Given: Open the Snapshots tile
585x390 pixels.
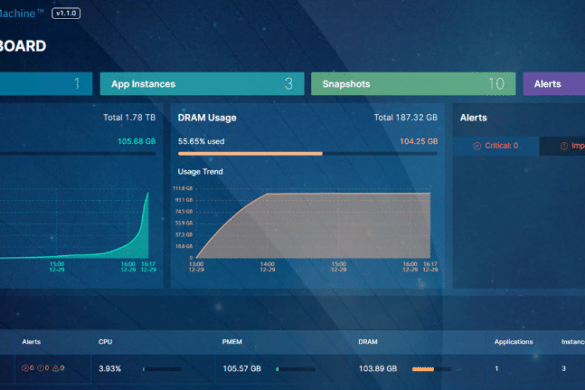Looking at the screenshot, I should pyautogui.click(x=413, y=84).
